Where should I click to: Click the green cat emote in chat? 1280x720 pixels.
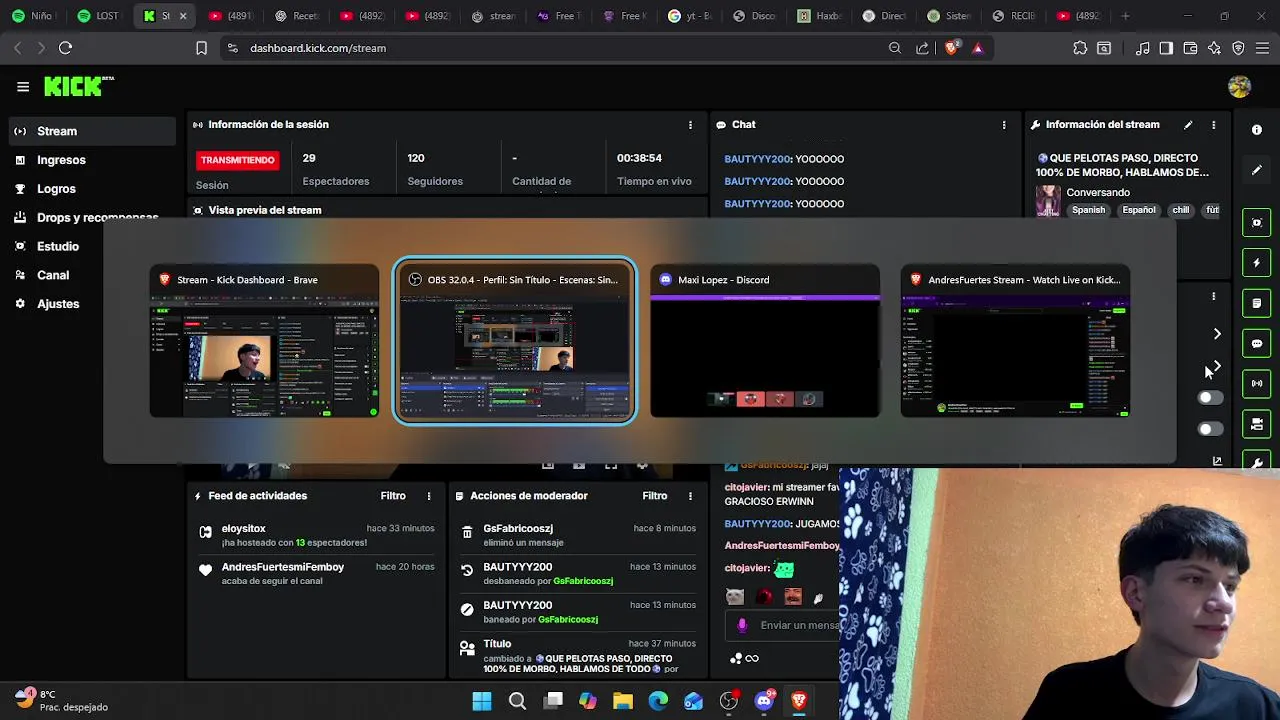pyautogui.click(x=785, y=569)
